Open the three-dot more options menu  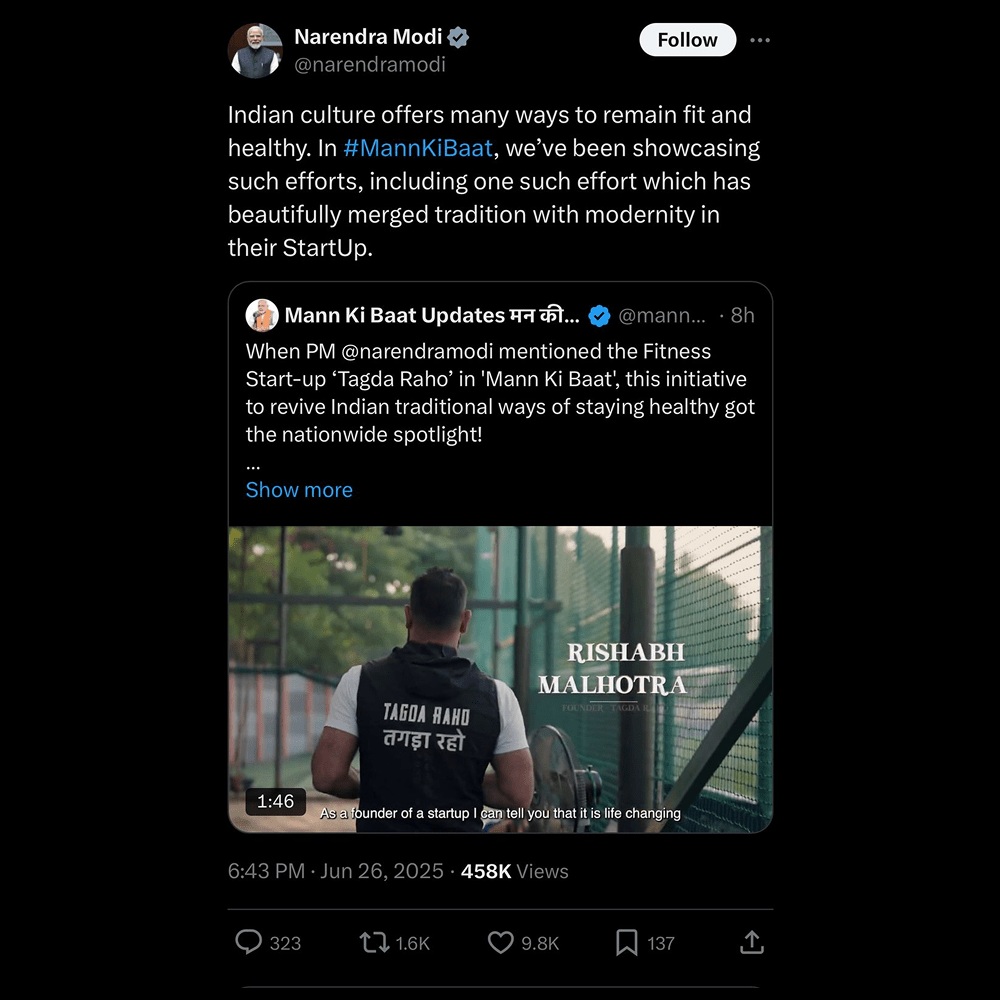click(x=760, y=40)
